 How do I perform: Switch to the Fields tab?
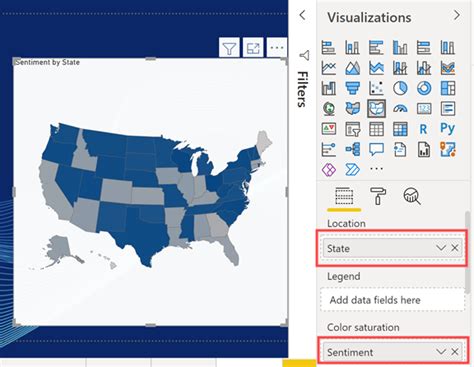coord(344,196)
